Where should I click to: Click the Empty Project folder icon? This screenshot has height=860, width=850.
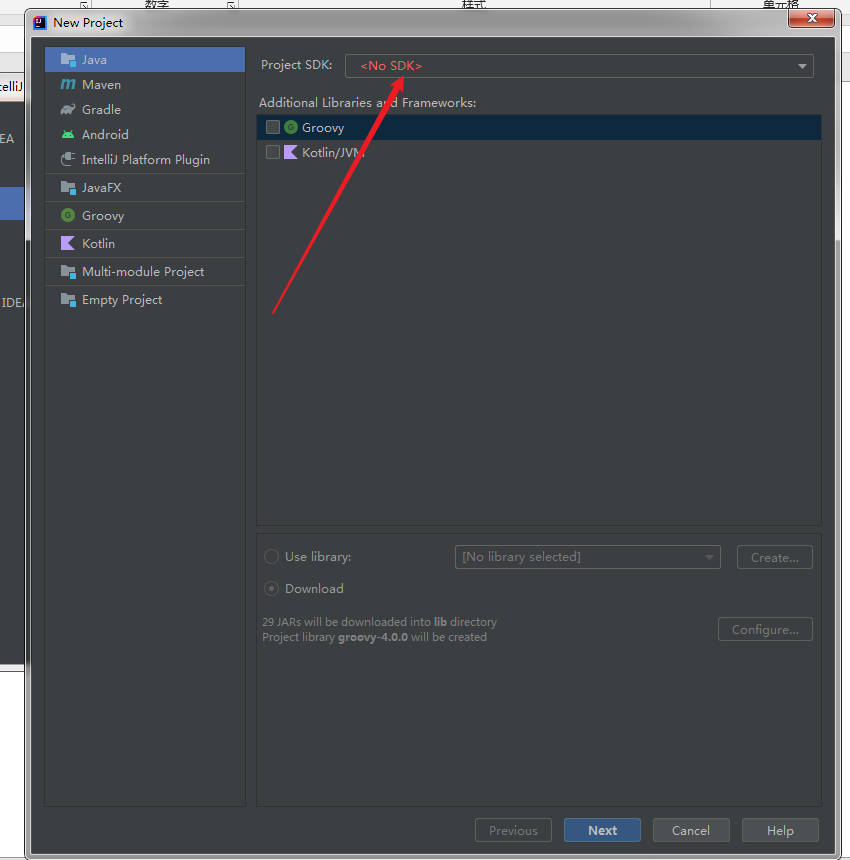pos(68,300)
